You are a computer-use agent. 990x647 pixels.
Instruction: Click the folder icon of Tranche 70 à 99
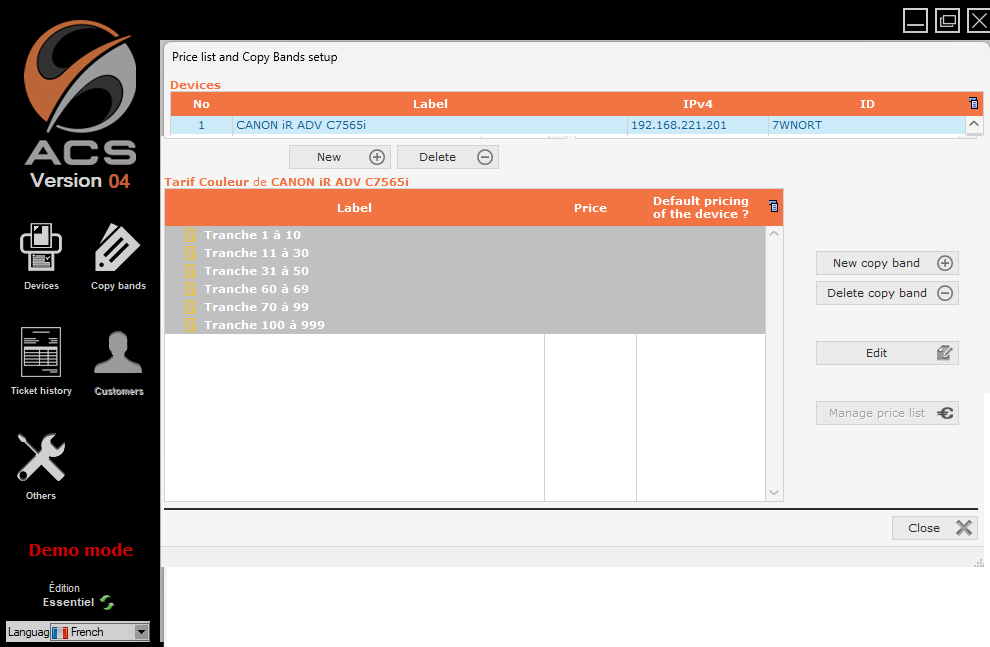click(x=190, y=307)
